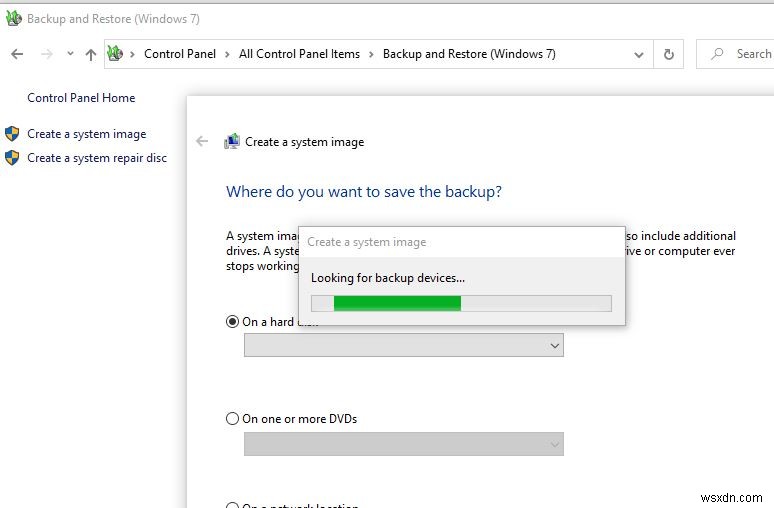Click shield icon beside system repair disc
The height and width of the screenshot is (508, 774).
click(x=12, y=157)
